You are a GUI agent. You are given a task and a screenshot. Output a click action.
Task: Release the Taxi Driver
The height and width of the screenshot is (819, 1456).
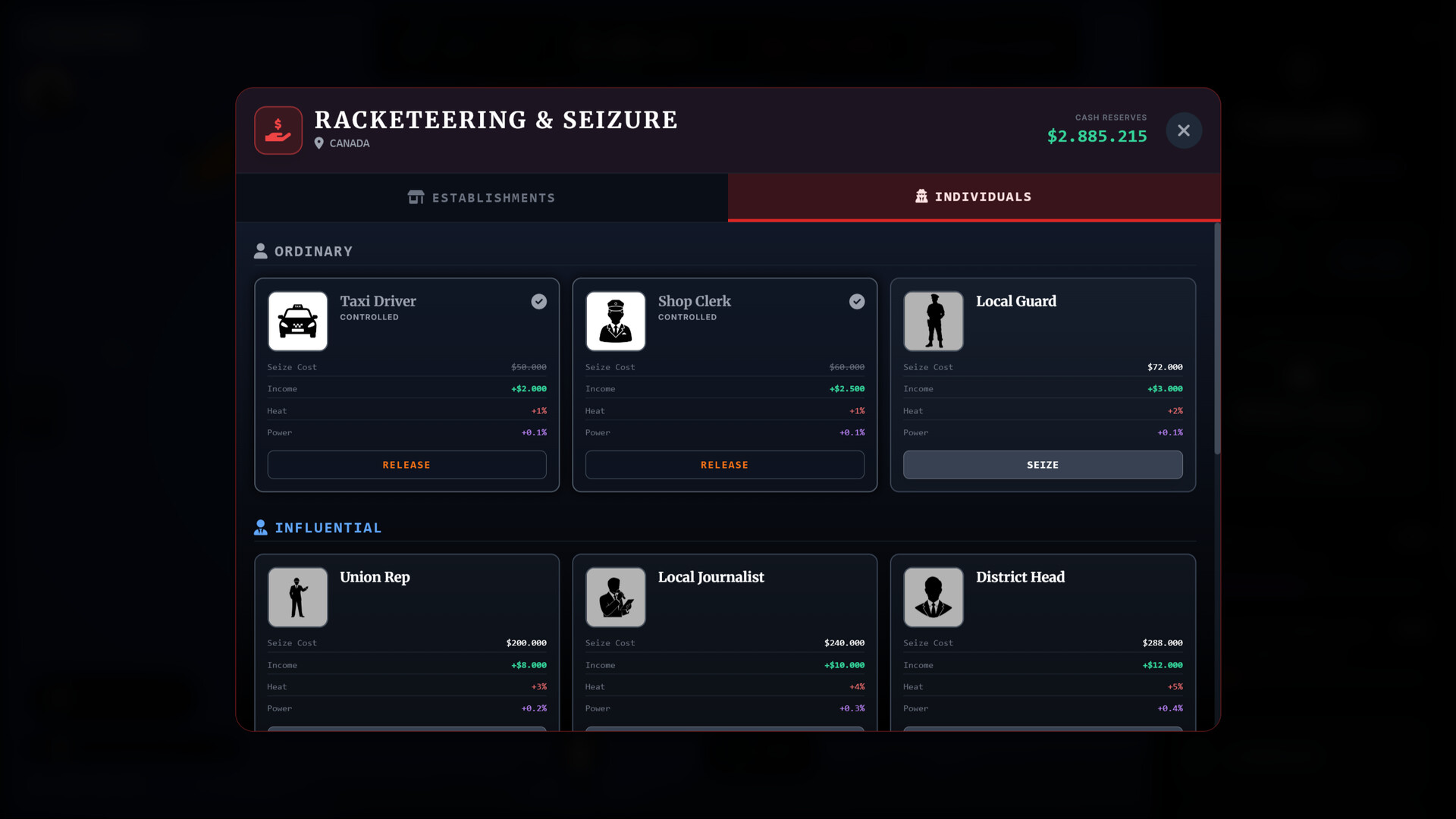406,464
